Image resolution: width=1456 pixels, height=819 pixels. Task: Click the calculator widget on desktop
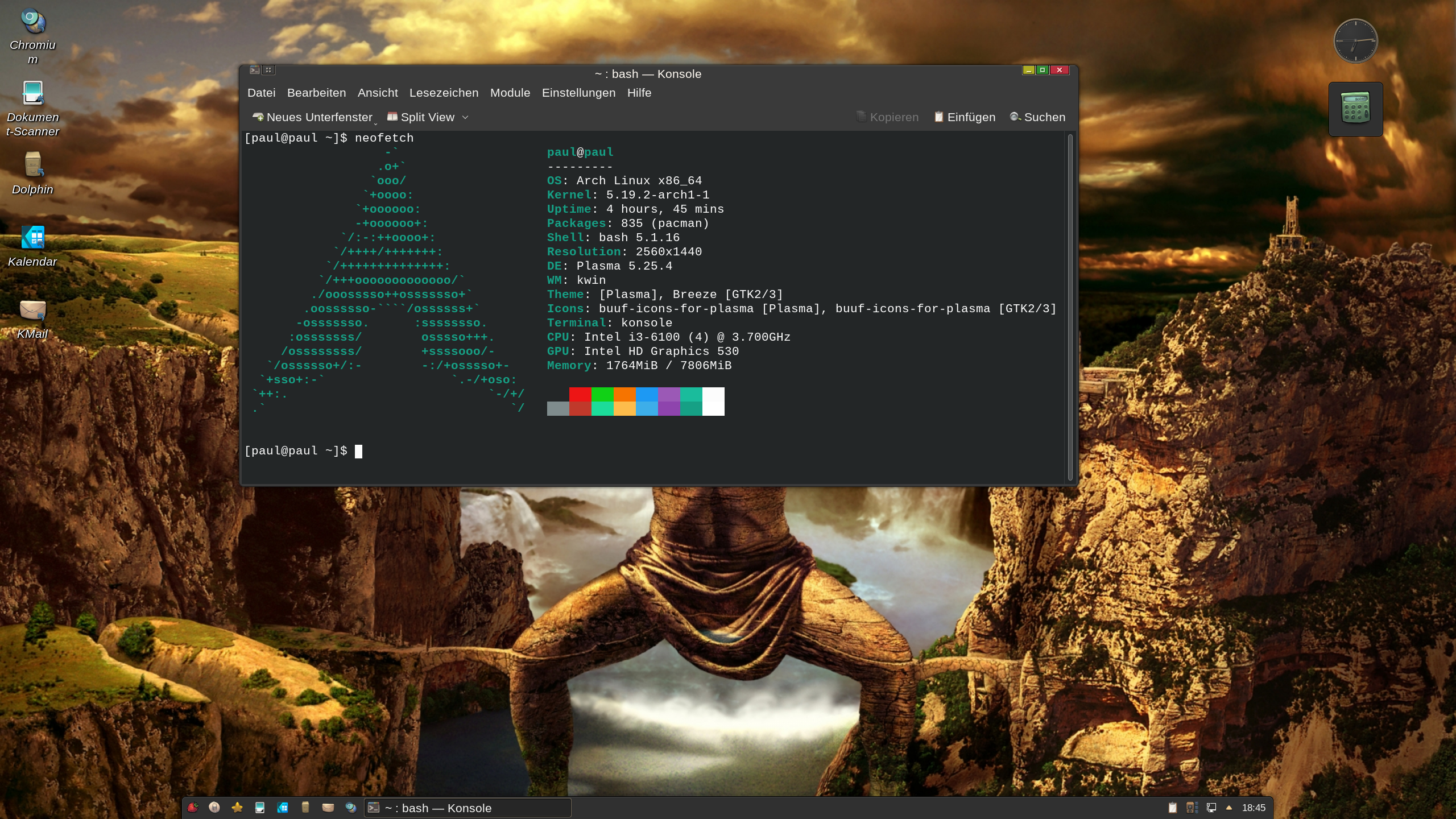coord(1355,109)
